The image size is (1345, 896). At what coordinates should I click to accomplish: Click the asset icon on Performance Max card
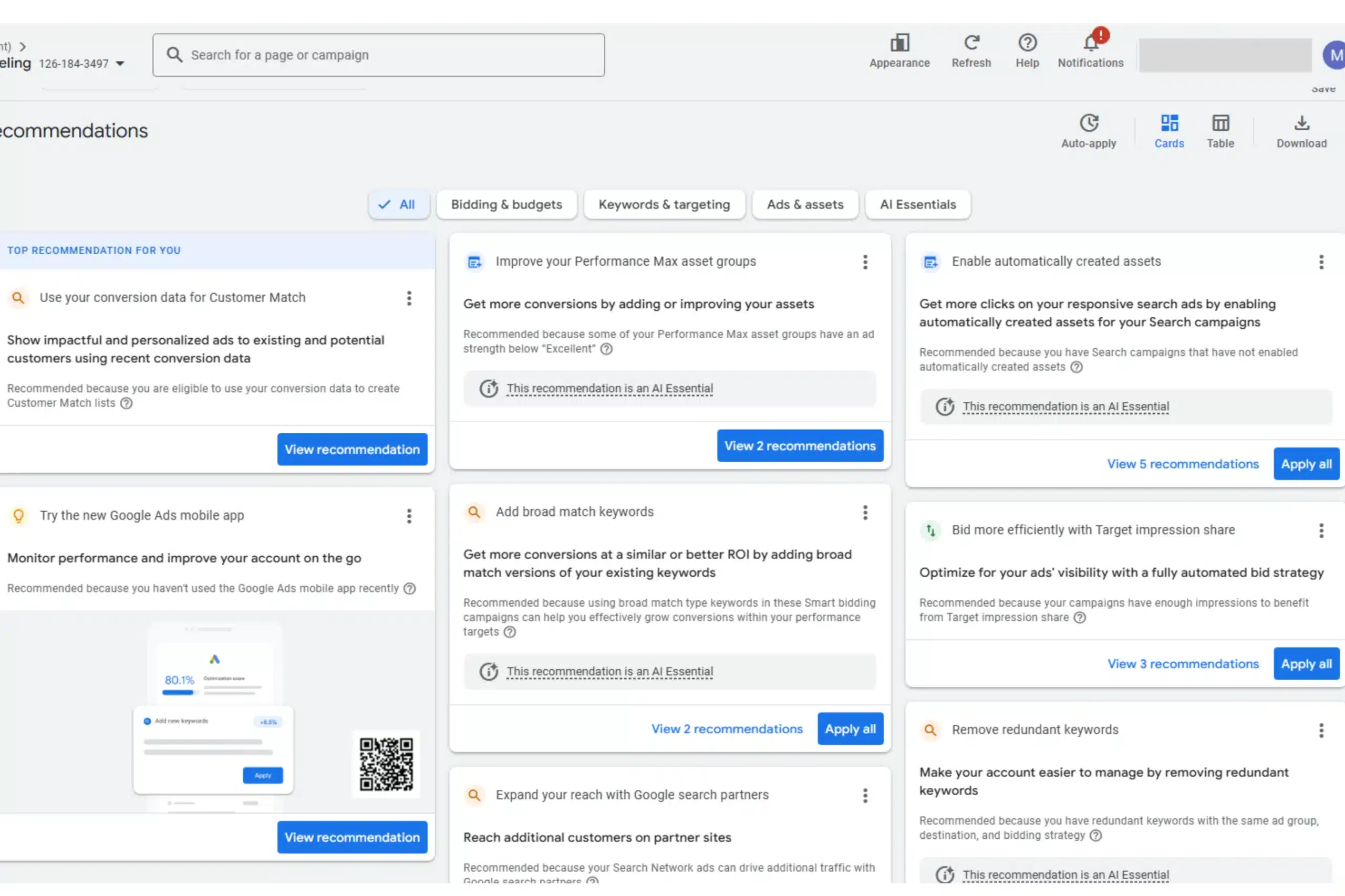(x=474, y=262)
